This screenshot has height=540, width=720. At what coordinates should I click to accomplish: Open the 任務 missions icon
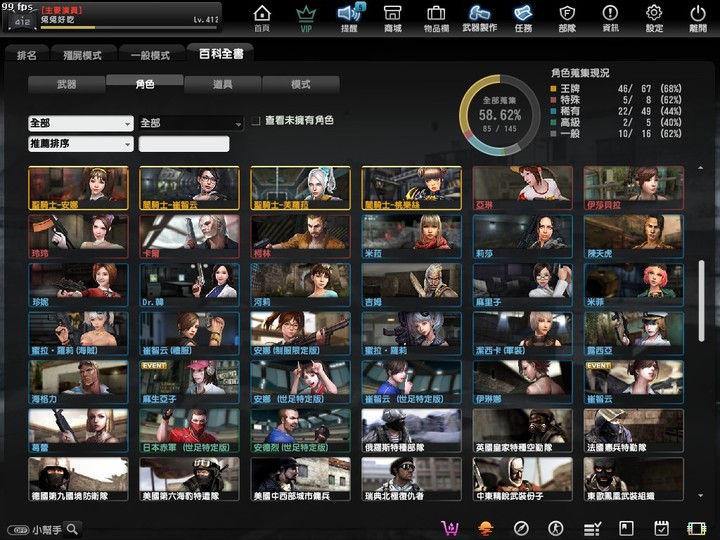point(523,17)
